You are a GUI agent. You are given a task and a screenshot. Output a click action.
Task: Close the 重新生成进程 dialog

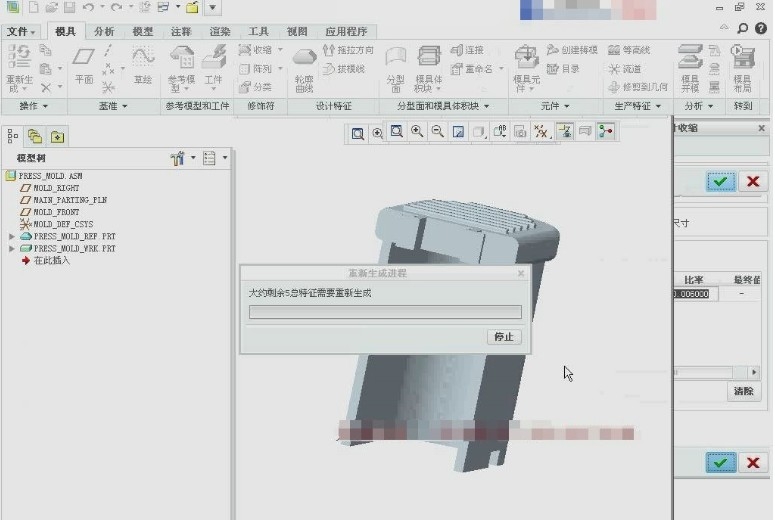click(520, 273)
